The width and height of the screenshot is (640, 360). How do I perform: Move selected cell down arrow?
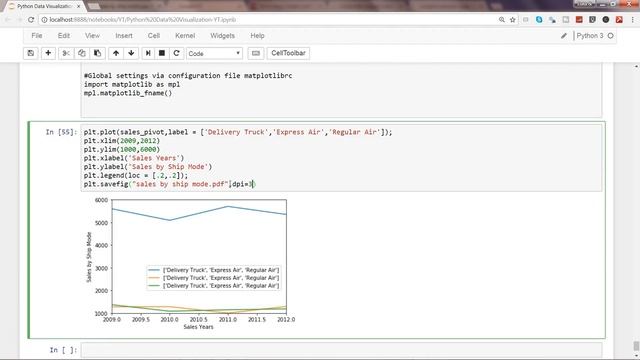(x=131, y=53)
